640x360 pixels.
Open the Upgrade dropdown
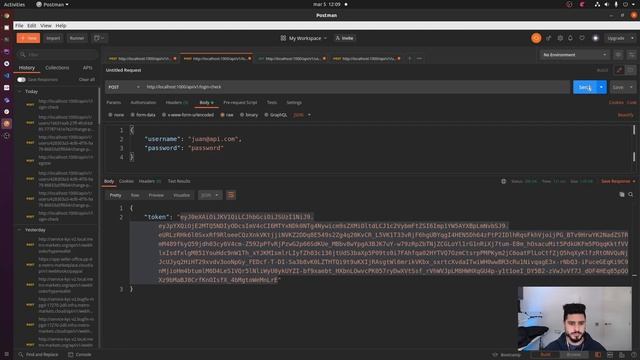tap(620, 38)
